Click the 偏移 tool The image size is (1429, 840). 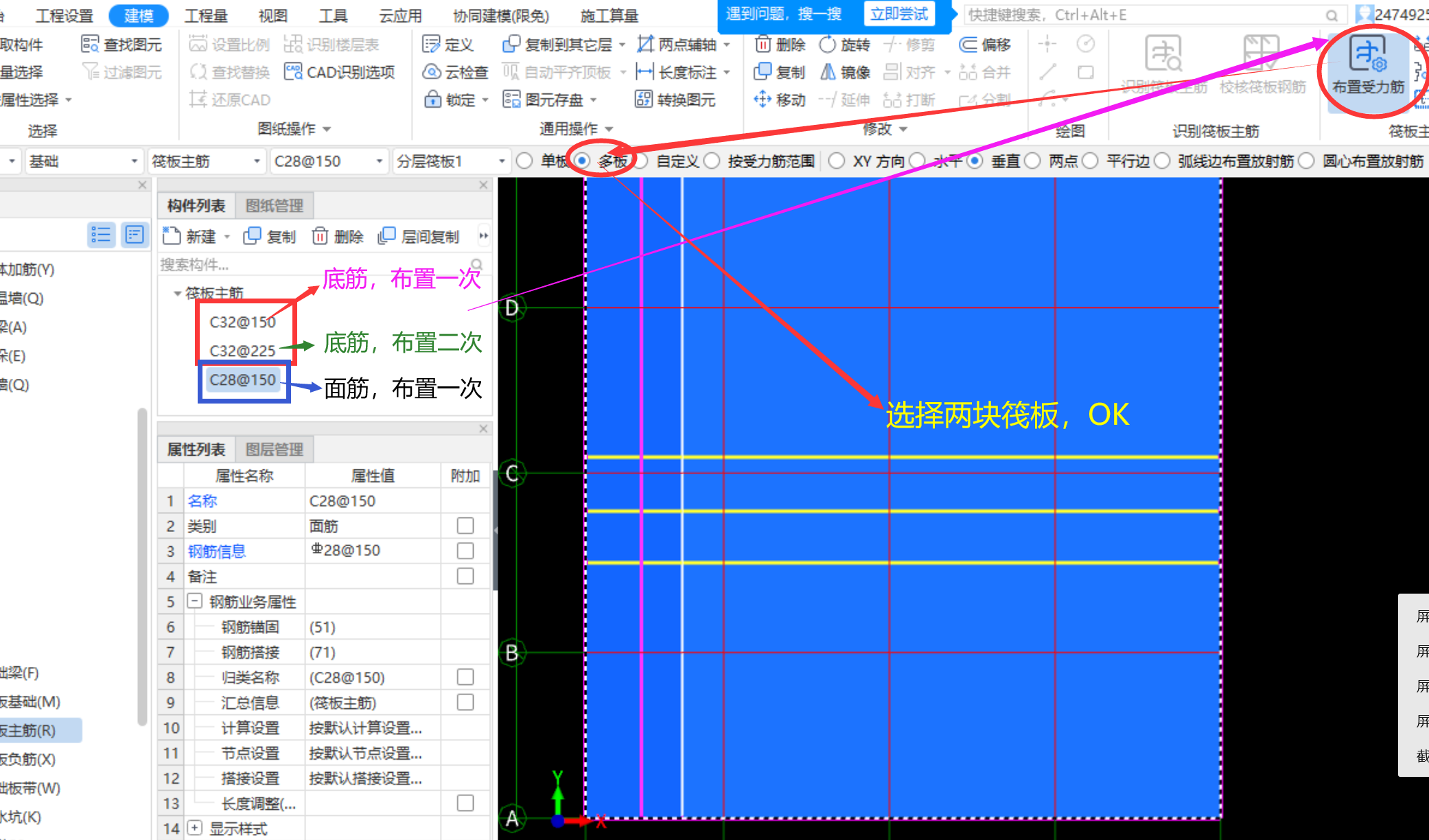tap(986, 45)
